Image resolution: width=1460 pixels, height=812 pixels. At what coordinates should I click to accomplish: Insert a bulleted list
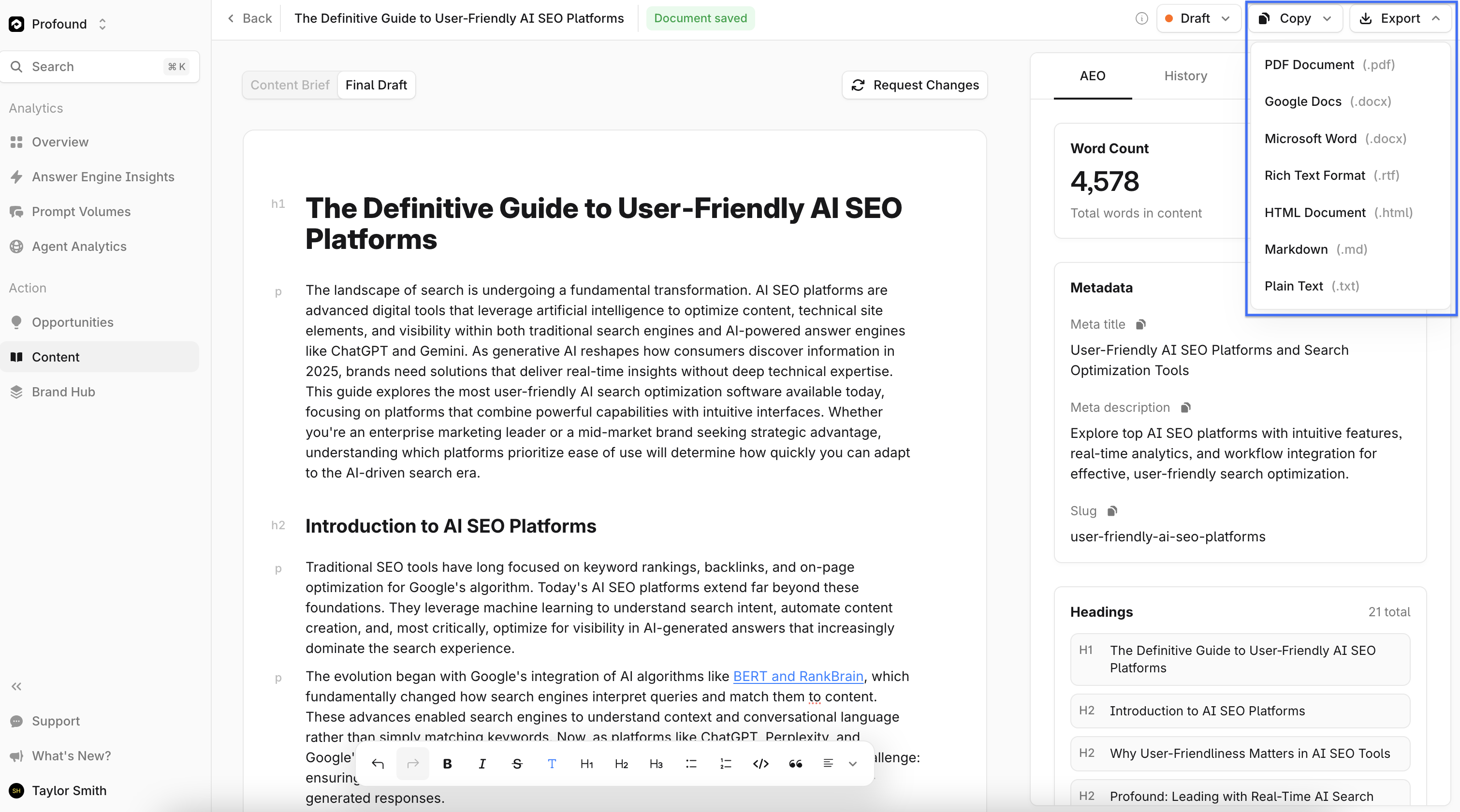(x=691, y=764)
